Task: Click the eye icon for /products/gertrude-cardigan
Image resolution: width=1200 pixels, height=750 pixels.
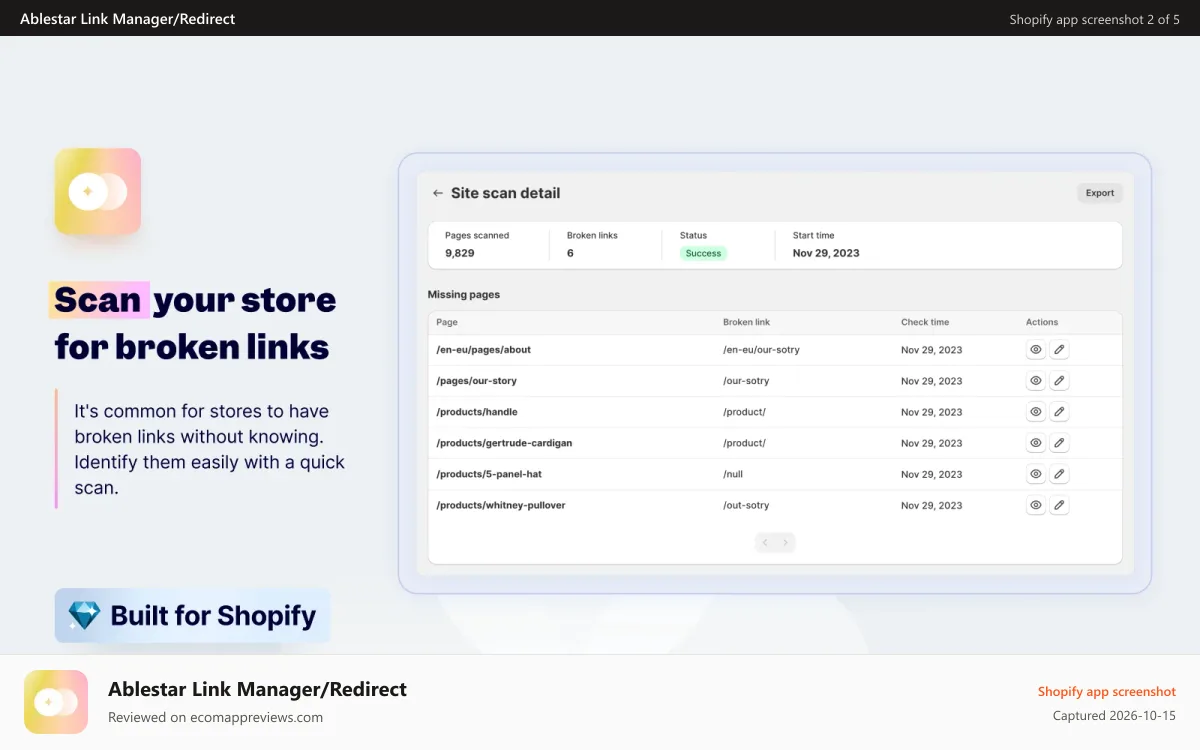Action: 1036,443
